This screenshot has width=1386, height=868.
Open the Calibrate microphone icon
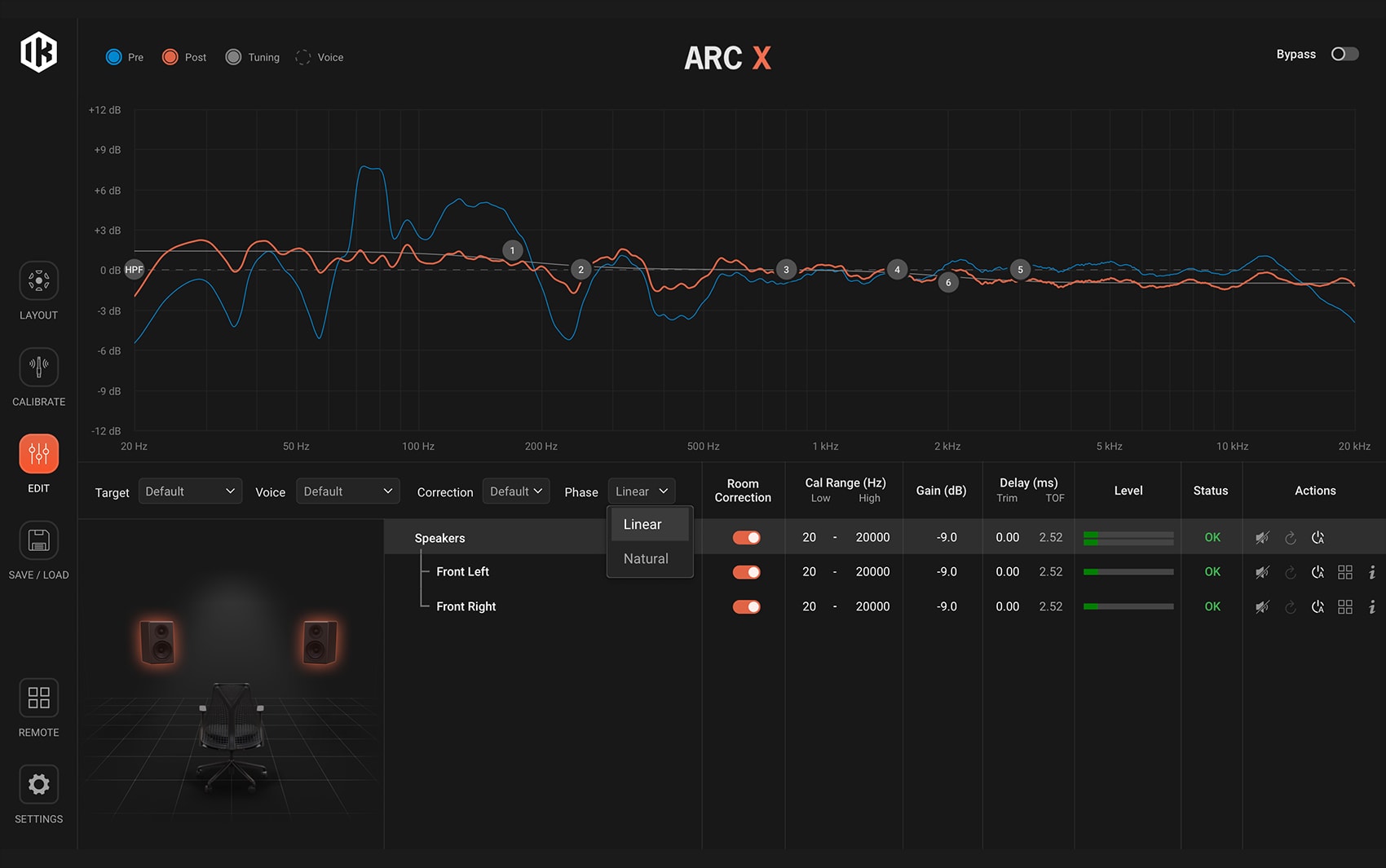click(38, 368)
